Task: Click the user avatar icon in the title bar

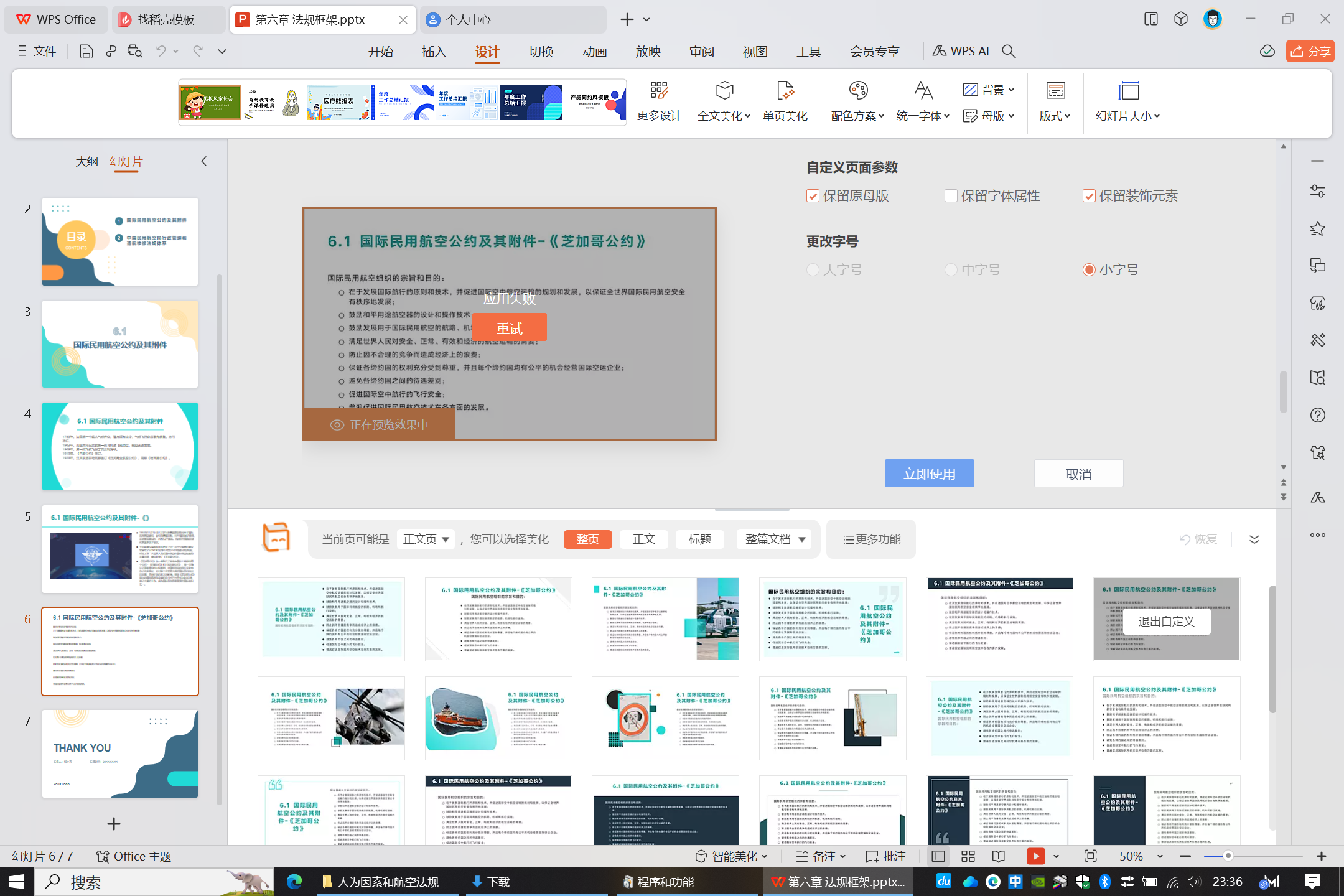Action: [1213, 19]
